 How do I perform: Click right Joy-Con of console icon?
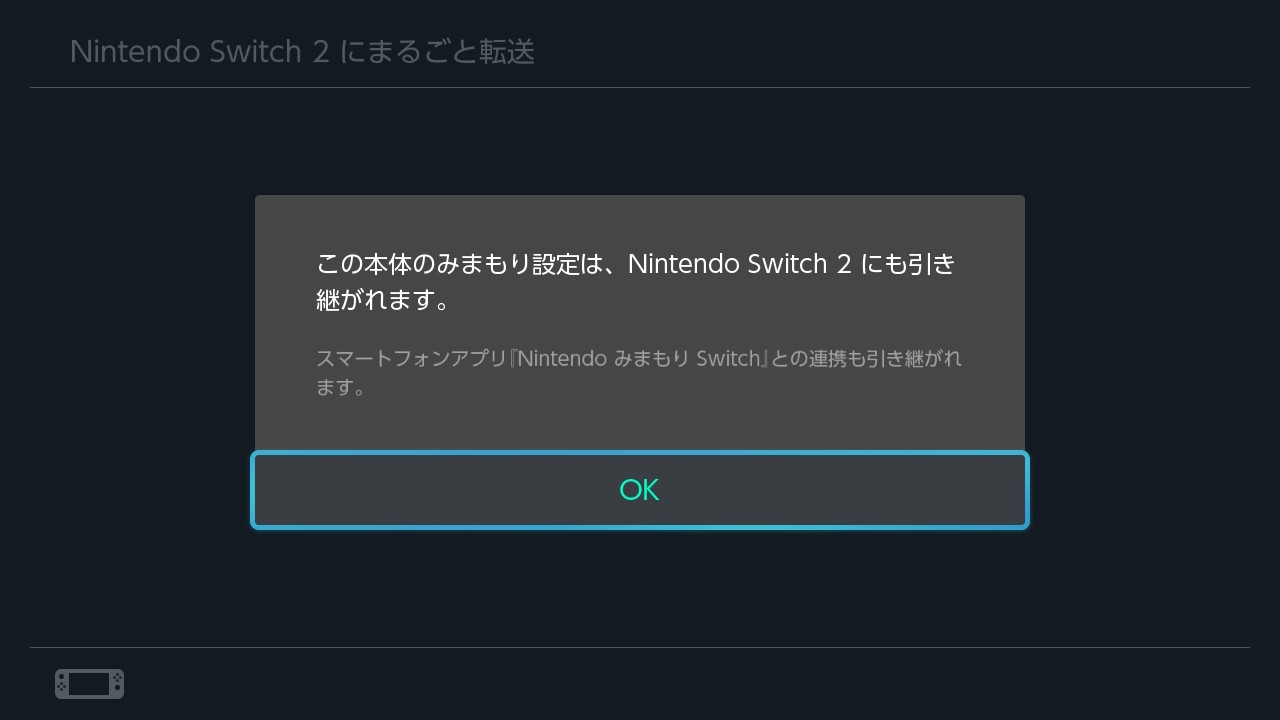[x=117, y=684]
